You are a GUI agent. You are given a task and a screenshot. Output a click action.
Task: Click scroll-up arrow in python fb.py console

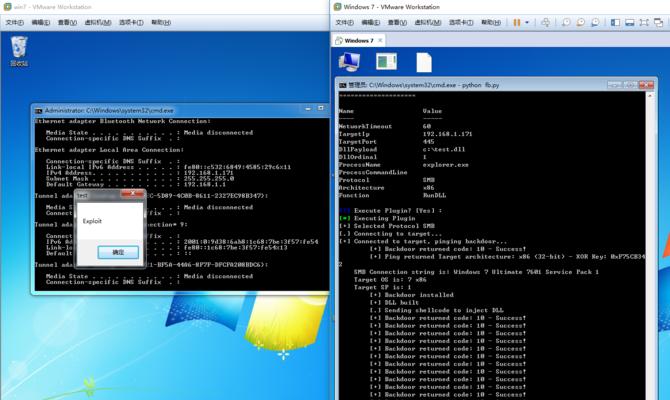650,96
